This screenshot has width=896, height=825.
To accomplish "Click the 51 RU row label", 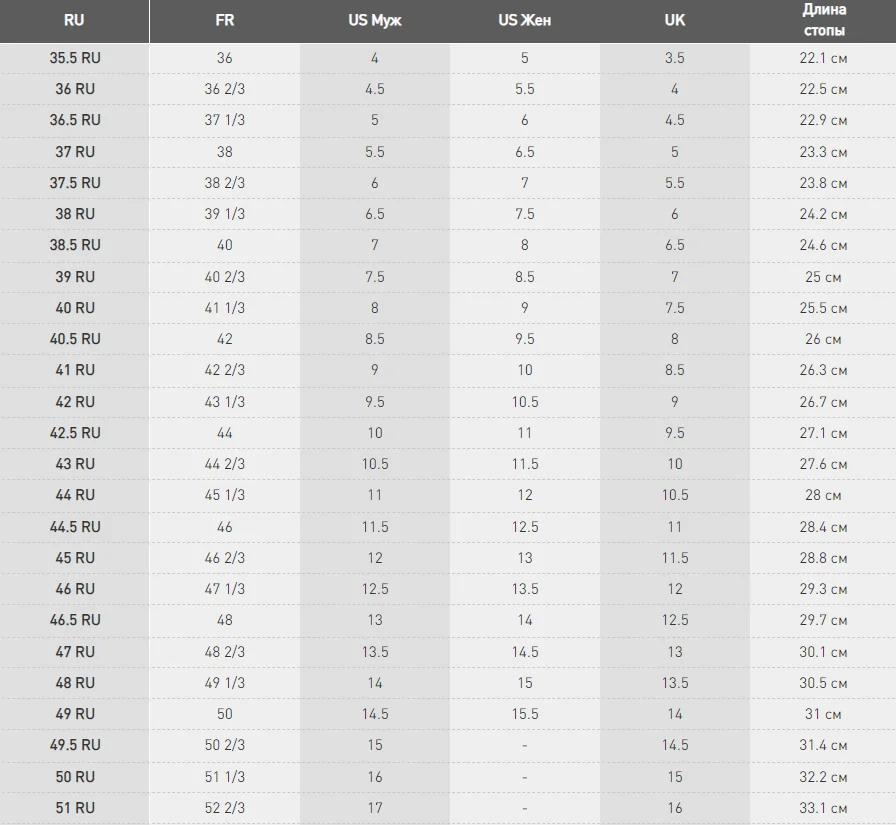I will (75, 808).
